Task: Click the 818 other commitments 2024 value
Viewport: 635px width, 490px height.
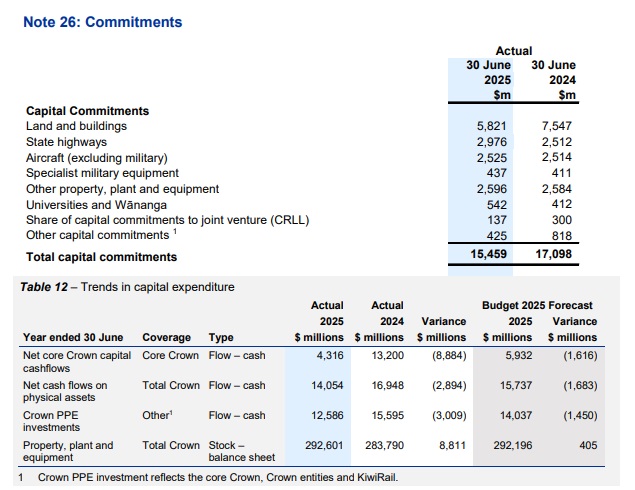Action: pyautogui.click(x=562, y=236)
